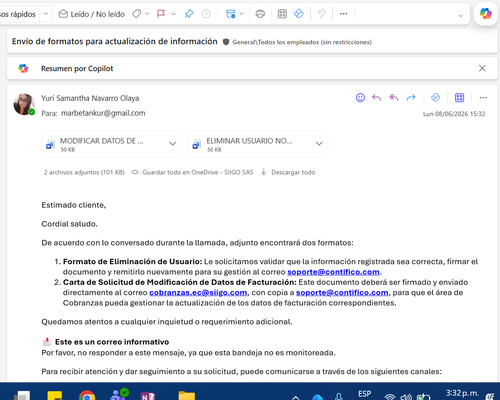Open Google Chrome from the taskbar
Screen dimensions: 500x400
coord(87,396)
